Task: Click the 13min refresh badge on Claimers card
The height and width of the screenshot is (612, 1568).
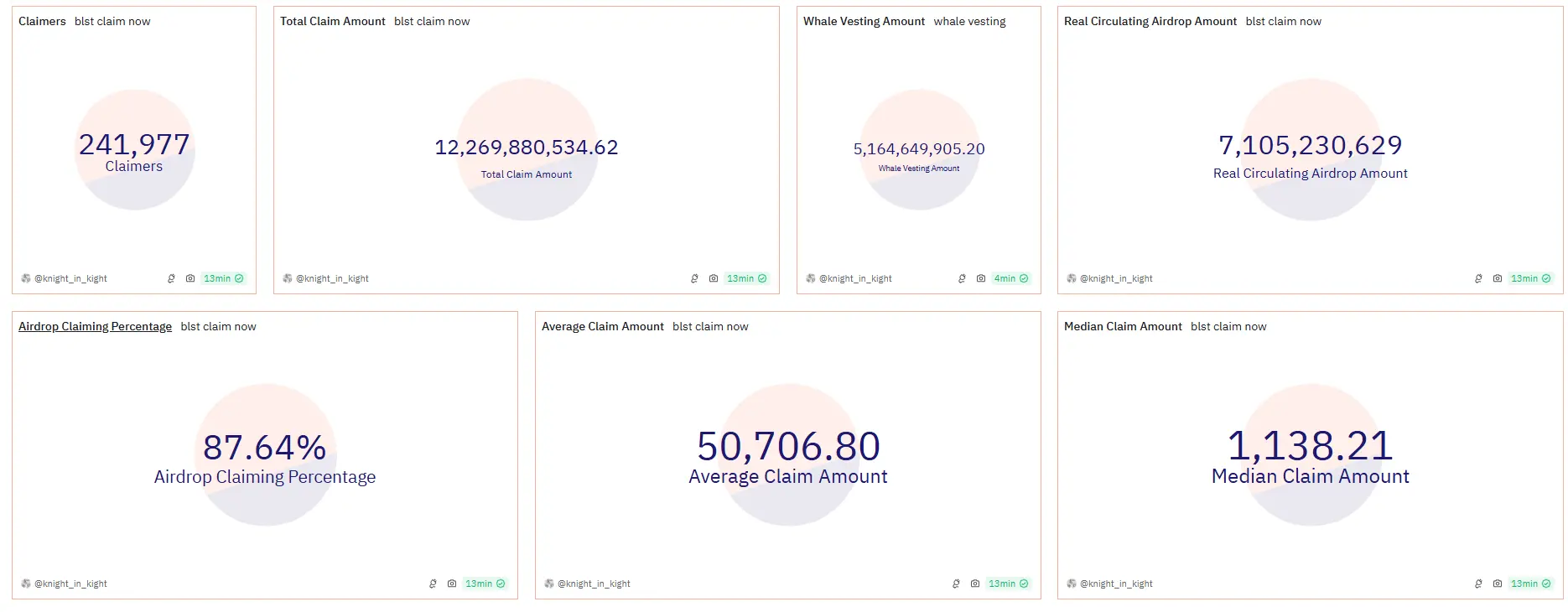Action: click(x=223, y=278)
